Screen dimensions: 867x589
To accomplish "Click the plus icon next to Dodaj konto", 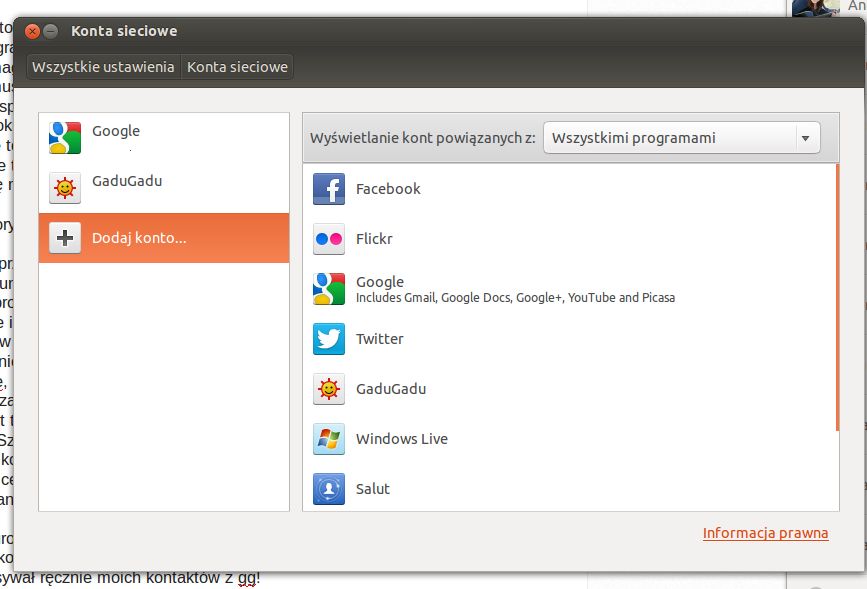I will point(65,238).
